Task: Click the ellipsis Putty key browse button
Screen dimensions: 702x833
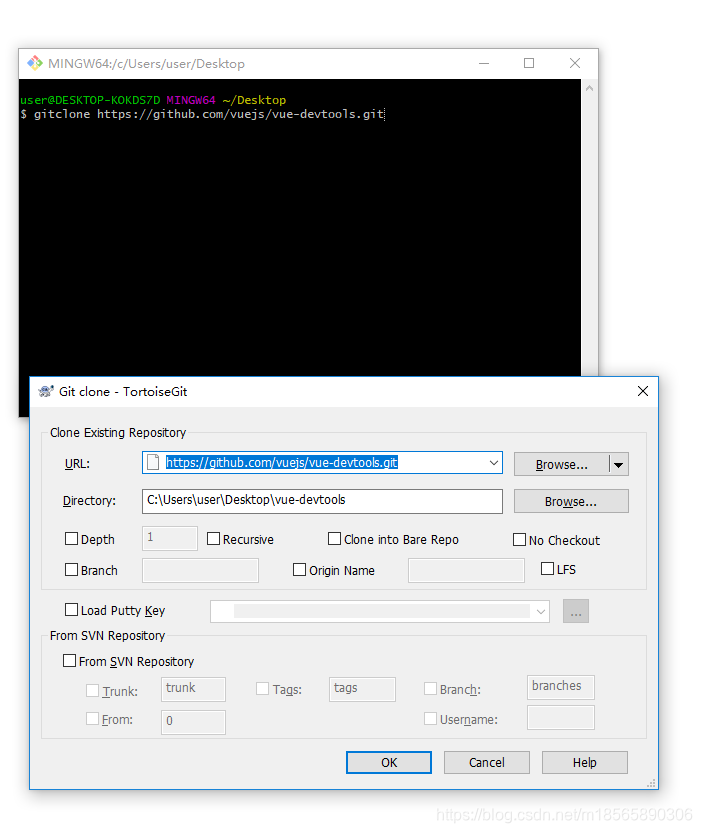Action: tap(576, 611)
